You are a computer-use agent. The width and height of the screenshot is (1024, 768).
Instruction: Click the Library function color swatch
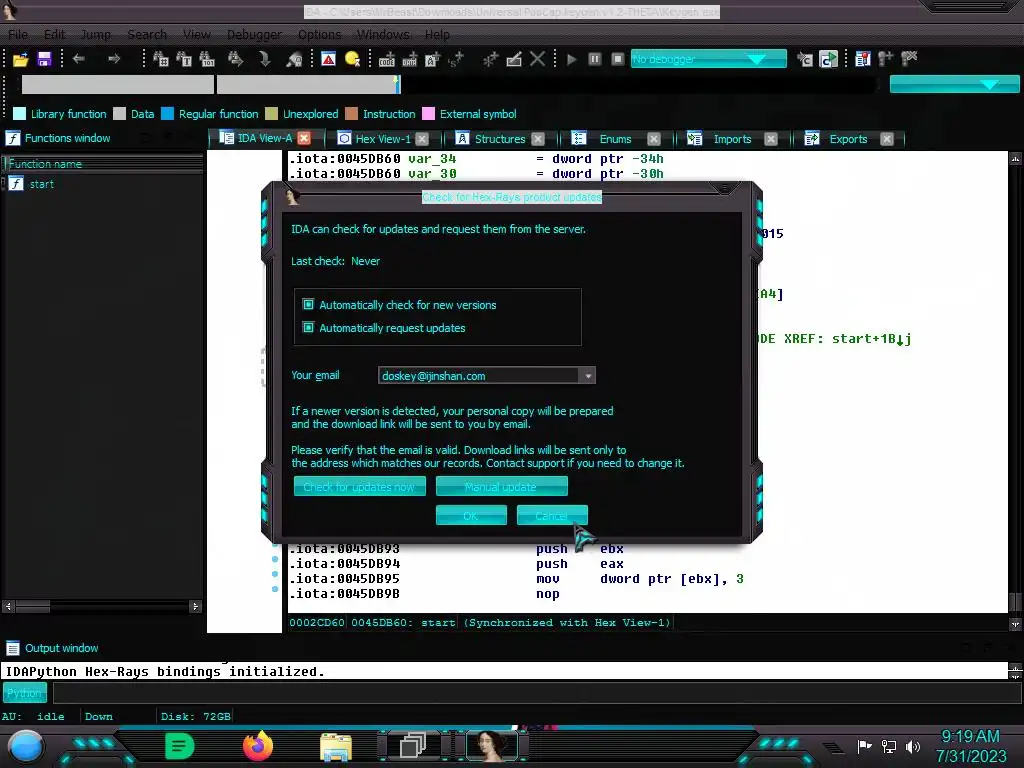click(x=20, y=114)
